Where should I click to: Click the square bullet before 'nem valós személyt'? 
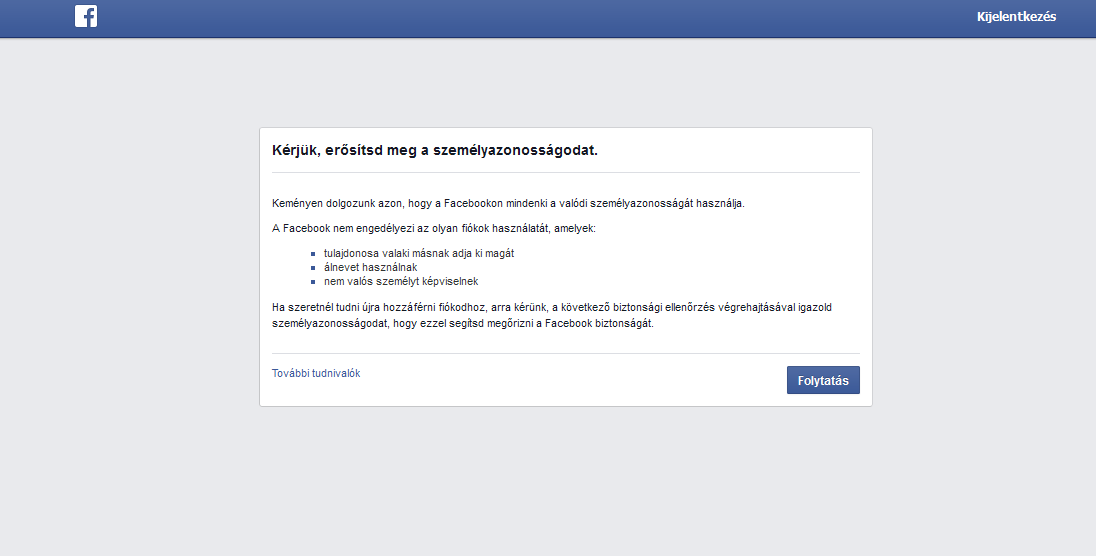click(x=313, y=282)
